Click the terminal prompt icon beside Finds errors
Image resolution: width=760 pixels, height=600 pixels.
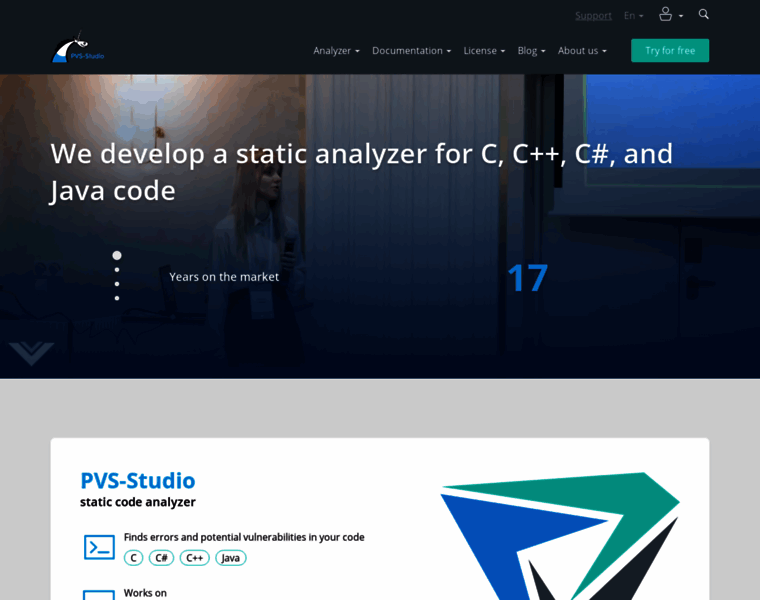pos(99,547)
